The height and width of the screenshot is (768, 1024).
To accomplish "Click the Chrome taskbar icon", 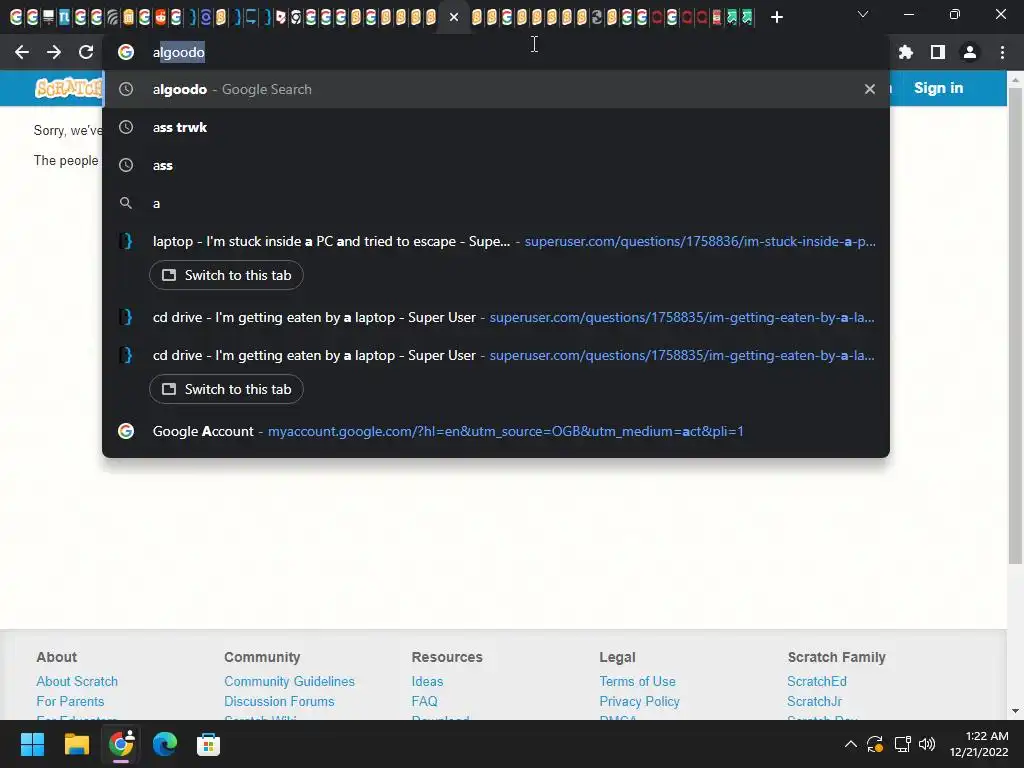I will (121, 744).
